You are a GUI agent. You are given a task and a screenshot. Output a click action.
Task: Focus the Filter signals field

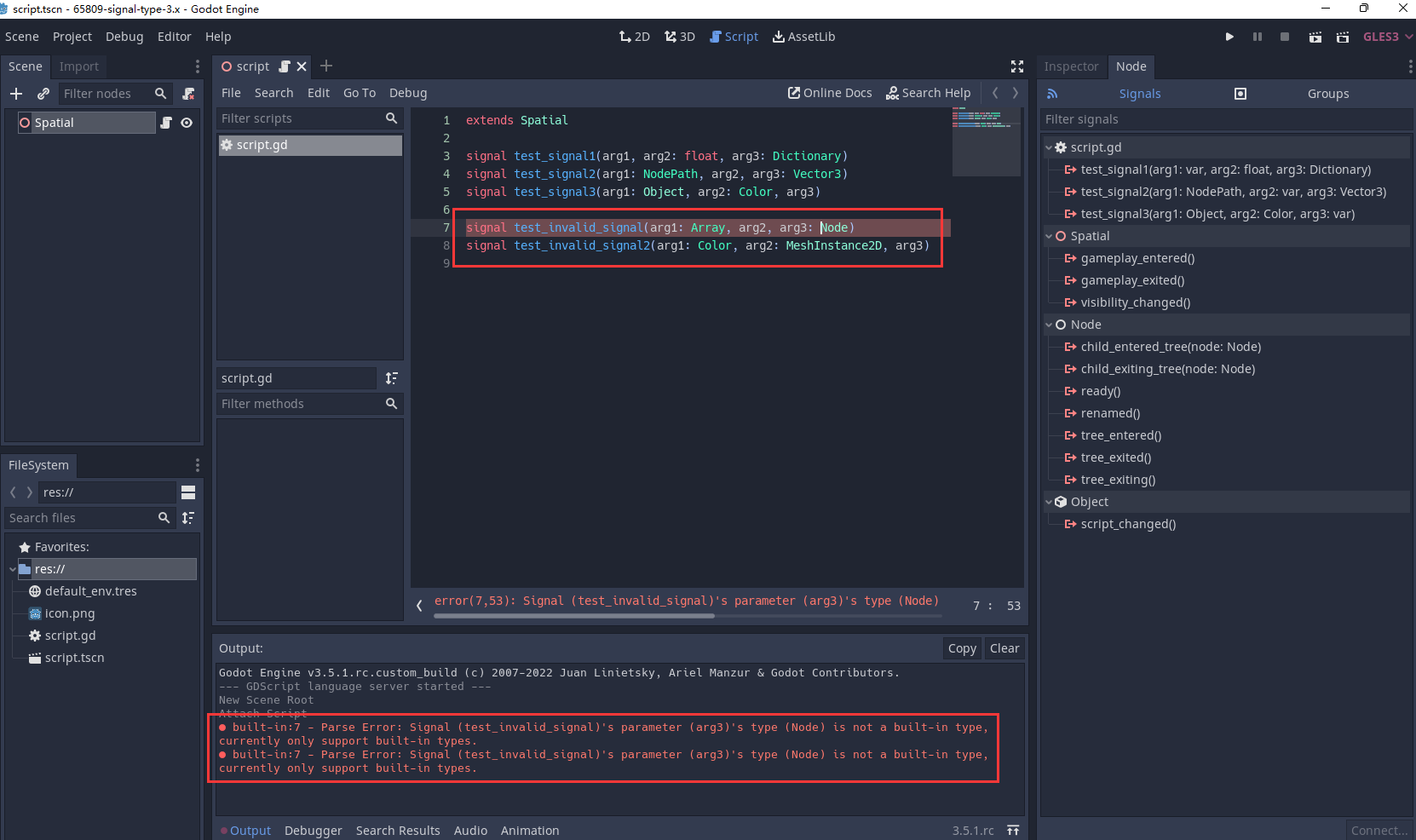[1226, 119]
